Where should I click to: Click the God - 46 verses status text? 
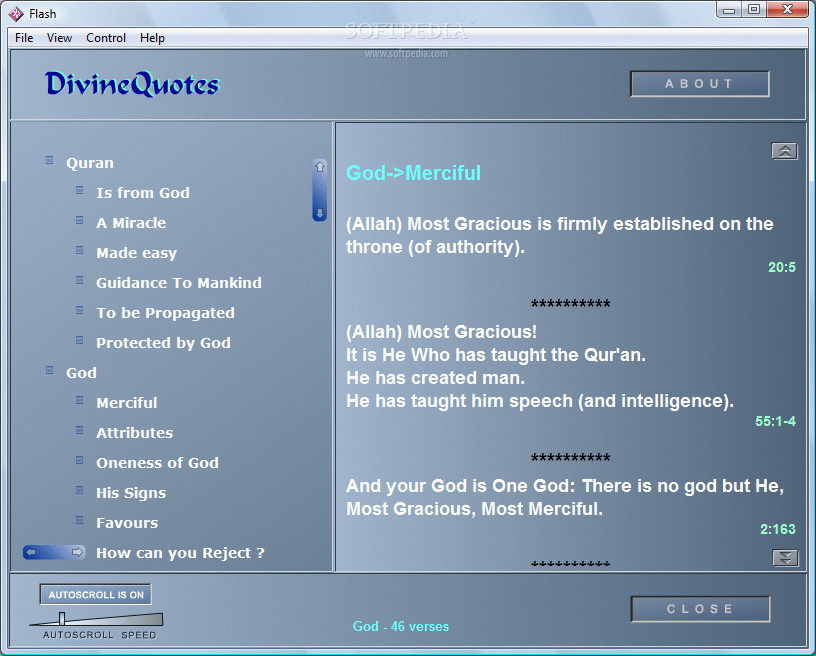coord(401,626)
